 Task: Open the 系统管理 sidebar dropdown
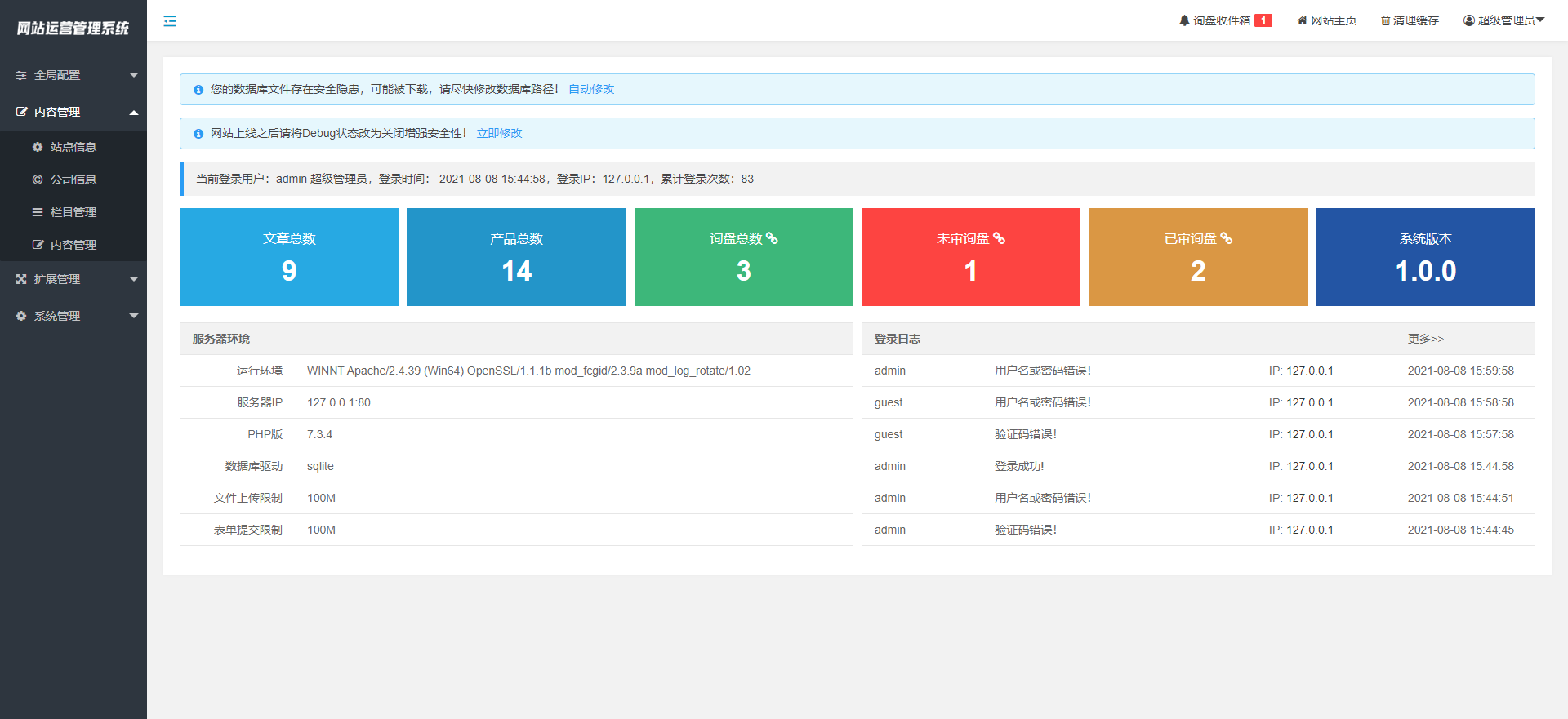[x=73, y=316]
